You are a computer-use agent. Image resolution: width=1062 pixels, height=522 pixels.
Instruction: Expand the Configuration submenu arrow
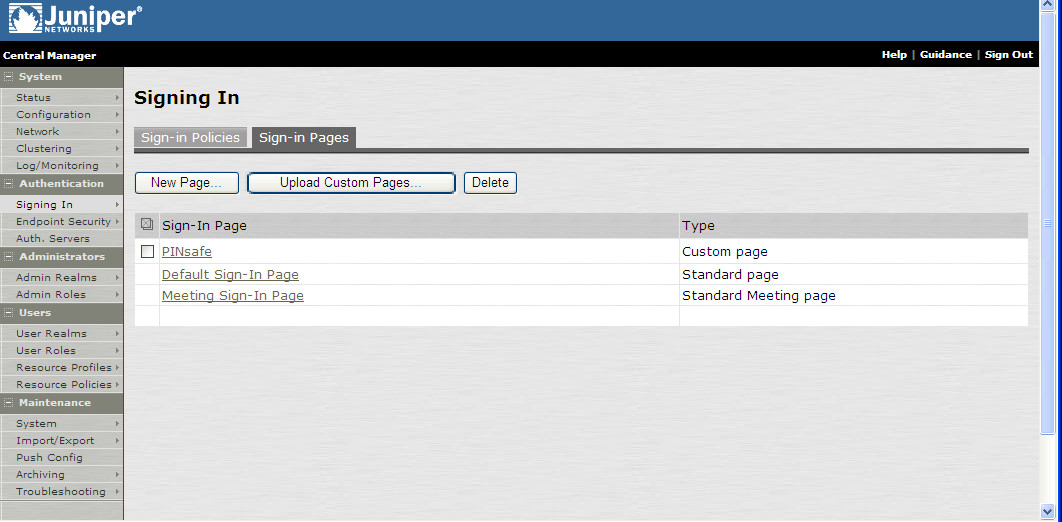(x=118, y=115)
